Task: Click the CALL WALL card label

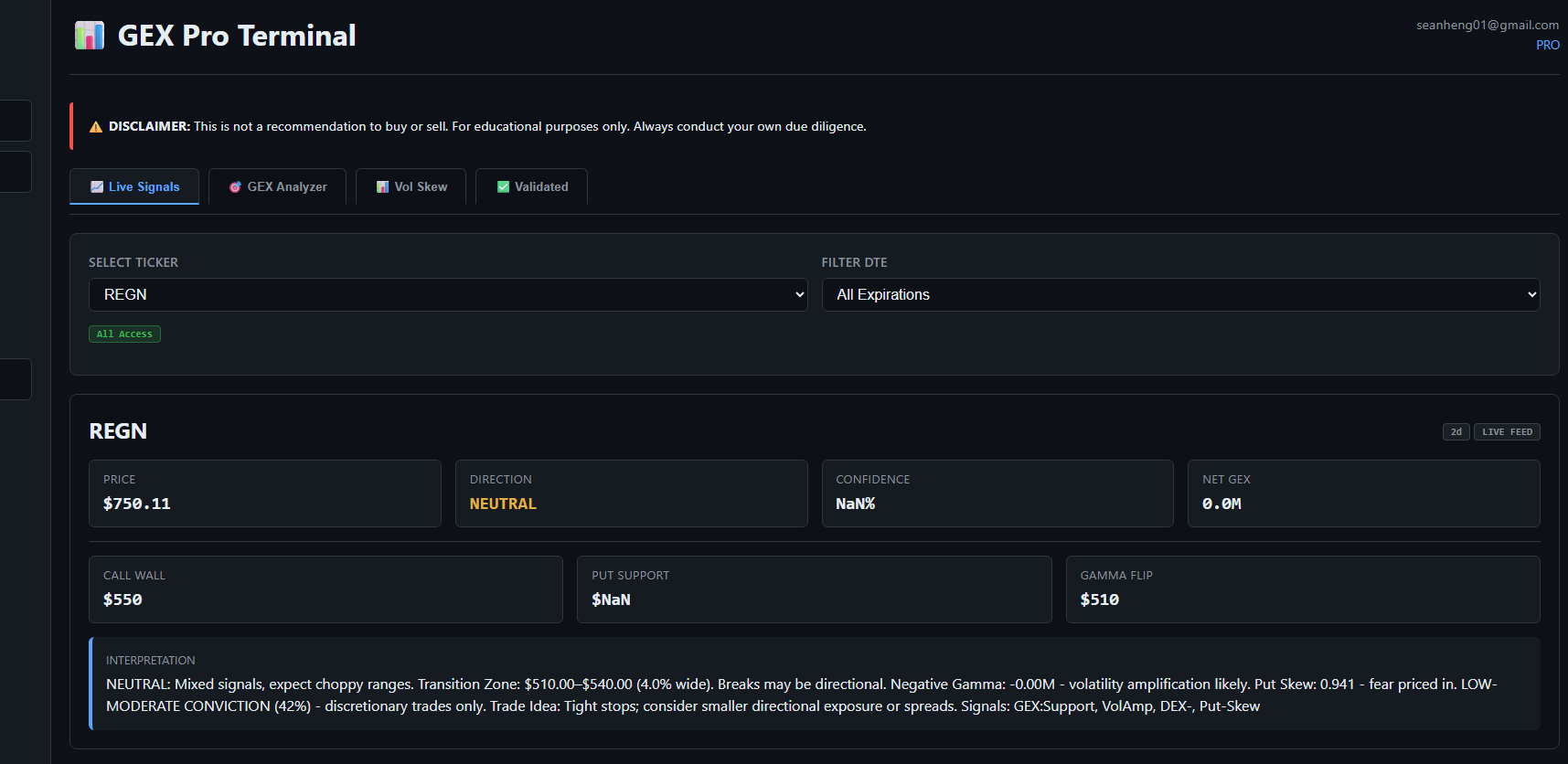Action: pos(134,576)
